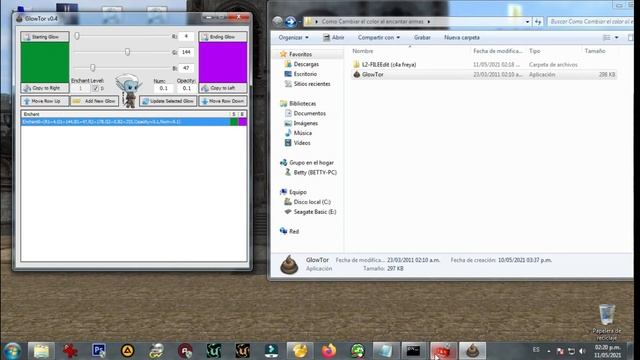The height and width of the screenshot is (360, 640).
Task: Click Abrir in the Explorer toolbar
Action: click(x=333, y=38)
